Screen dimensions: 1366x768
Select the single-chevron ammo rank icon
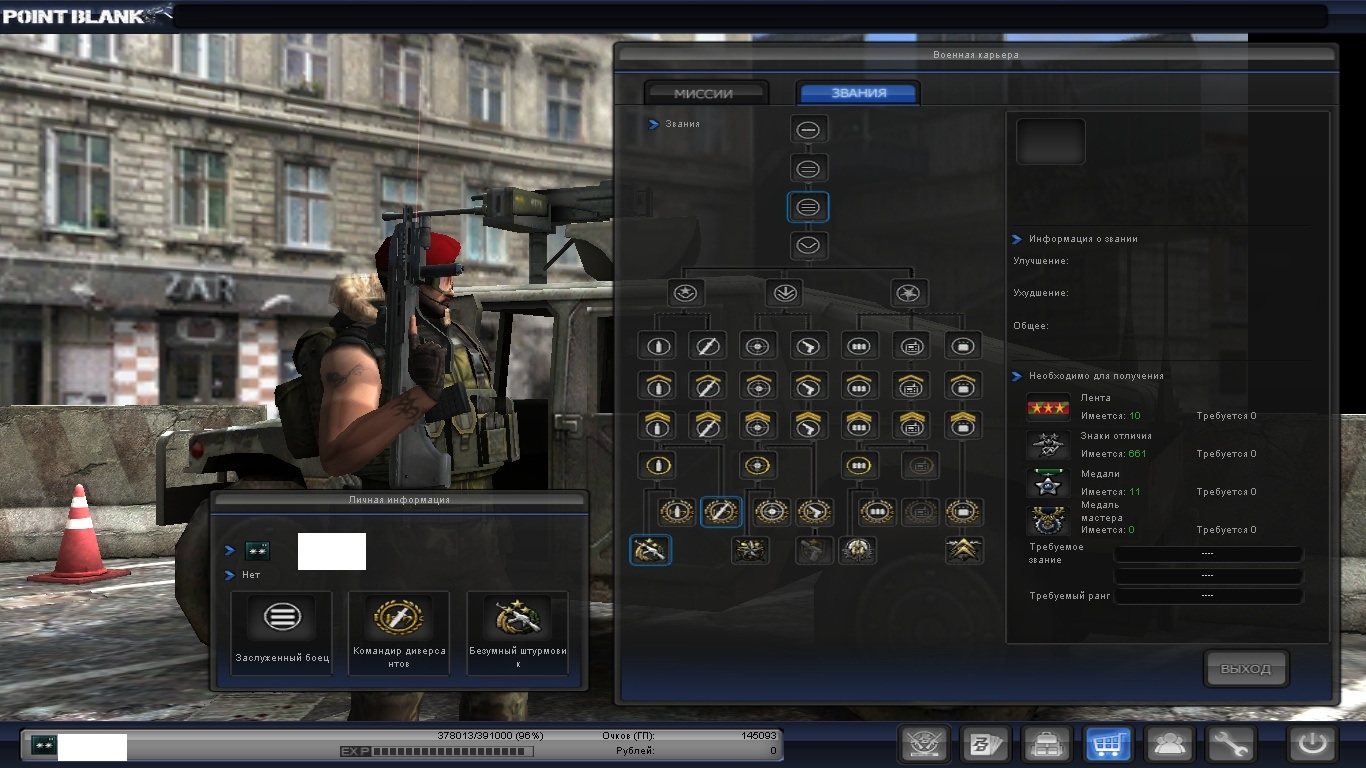pyautogui.click(x=859, y=385)
